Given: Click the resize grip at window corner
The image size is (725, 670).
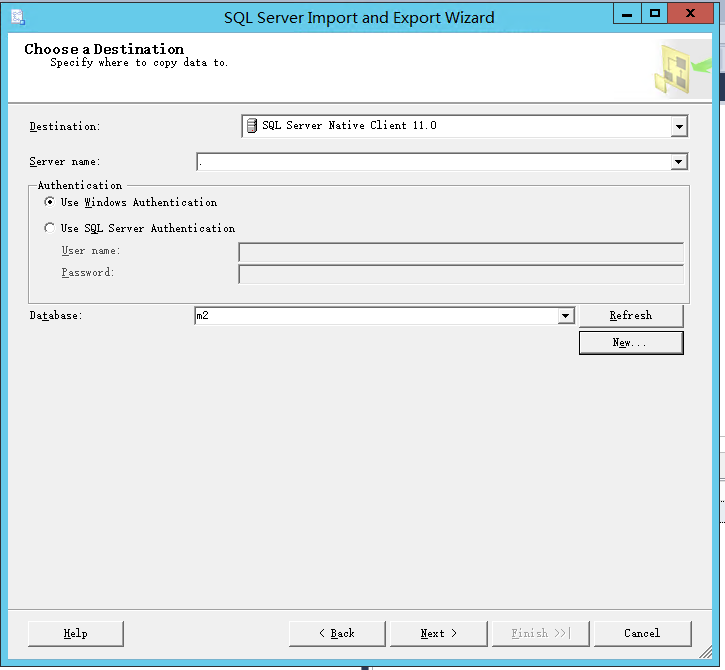Looking at the screenshot, I should tap(706, 652).
